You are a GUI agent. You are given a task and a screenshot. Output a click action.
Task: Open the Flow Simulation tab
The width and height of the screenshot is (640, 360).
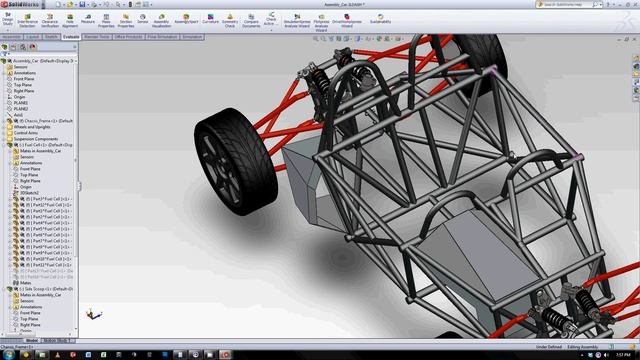[162, 37]
